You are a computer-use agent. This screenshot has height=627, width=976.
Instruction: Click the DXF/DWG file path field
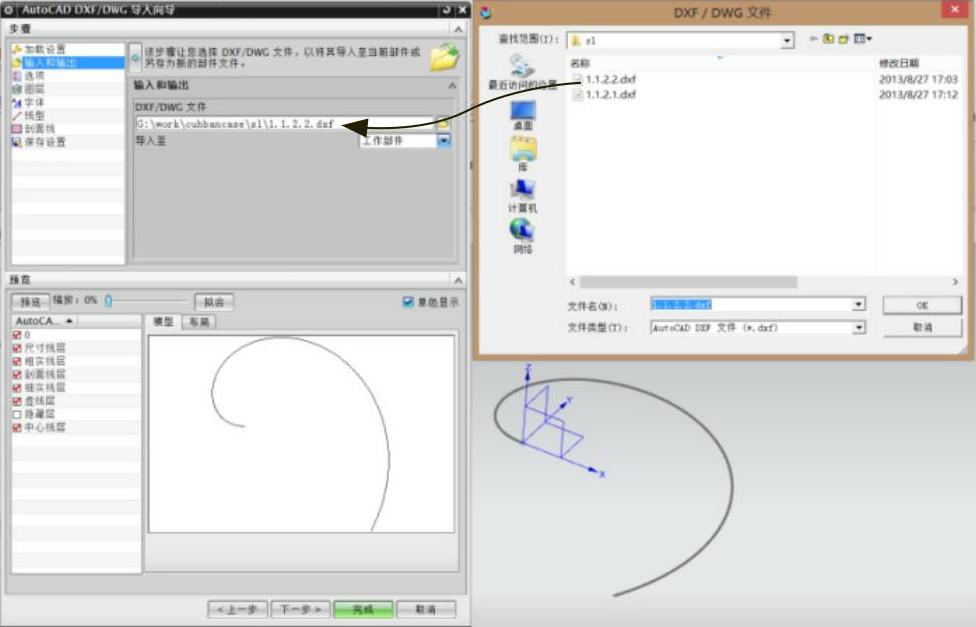(284, 123)
